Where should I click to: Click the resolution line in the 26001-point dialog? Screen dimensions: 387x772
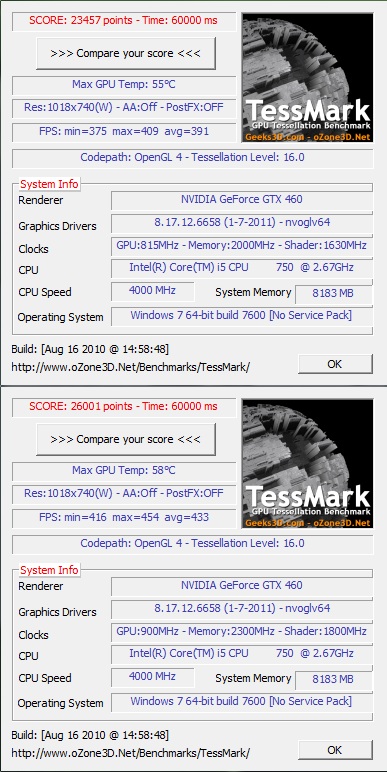pos(124,494)
